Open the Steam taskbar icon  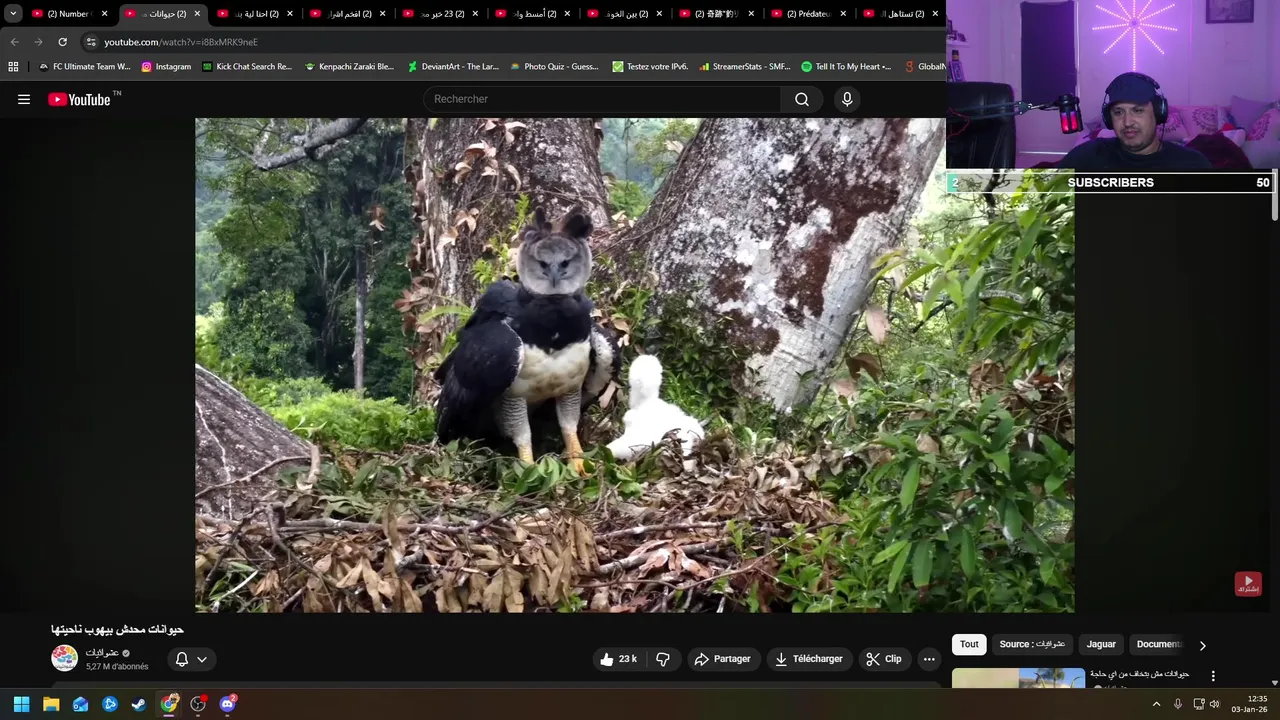point(139,704)
